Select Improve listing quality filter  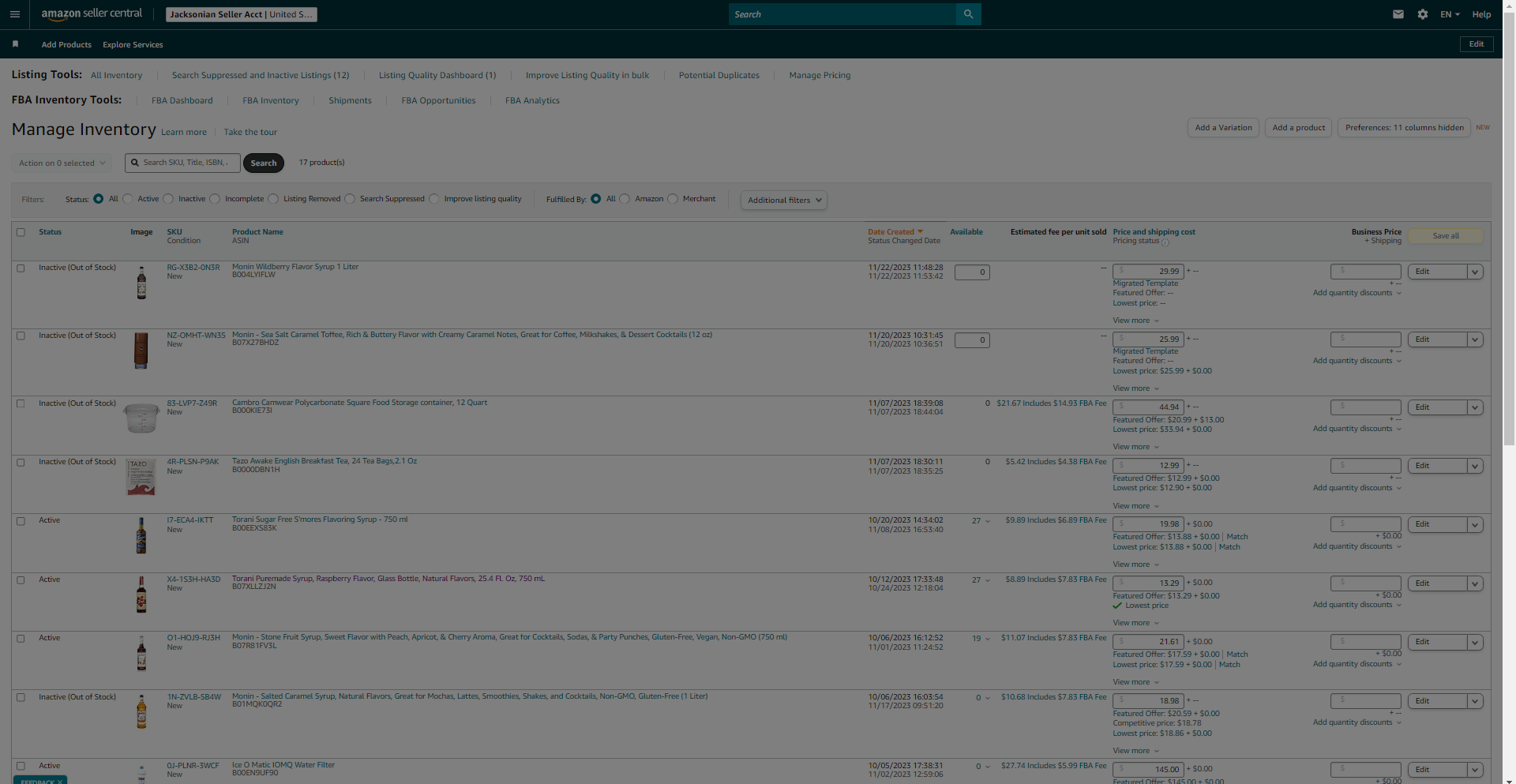(434, 199)
